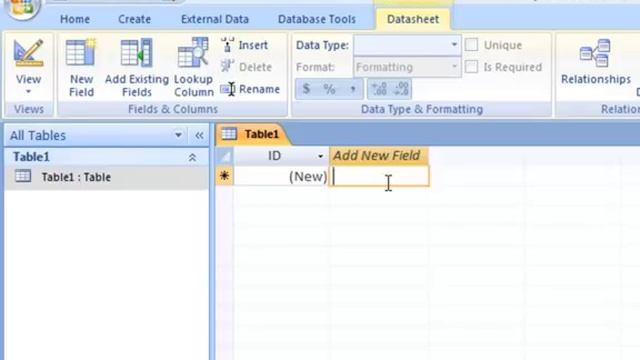640x360 pixels.
Task: Open the External Data tab
Action: click(x=215, y=19)
